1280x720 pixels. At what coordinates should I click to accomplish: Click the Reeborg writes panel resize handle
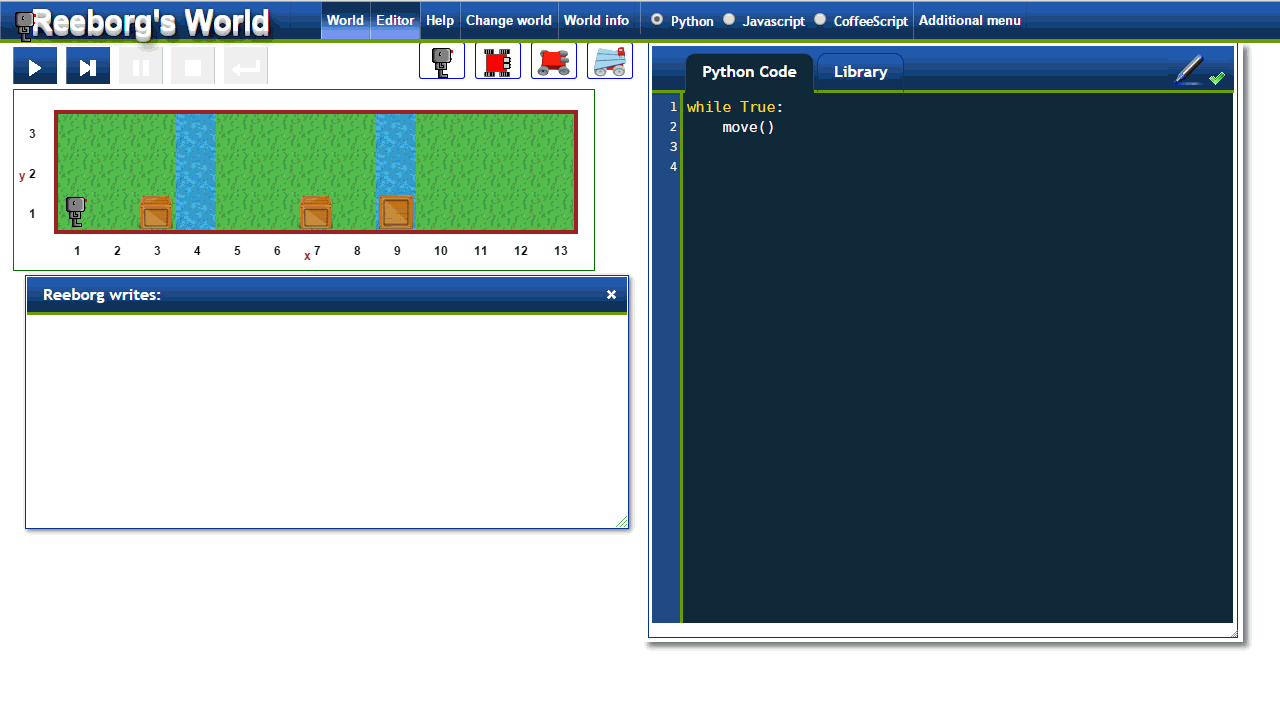[621, 521]
